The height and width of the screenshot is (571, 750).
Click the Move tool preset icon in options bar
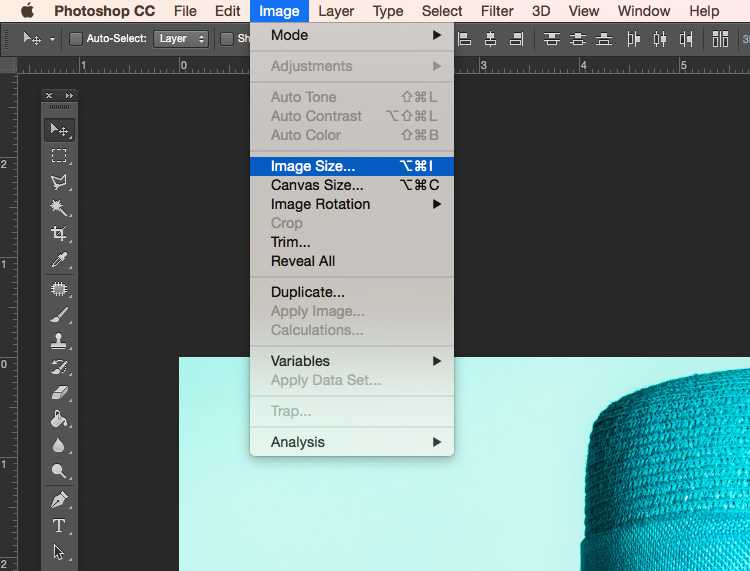32,38
